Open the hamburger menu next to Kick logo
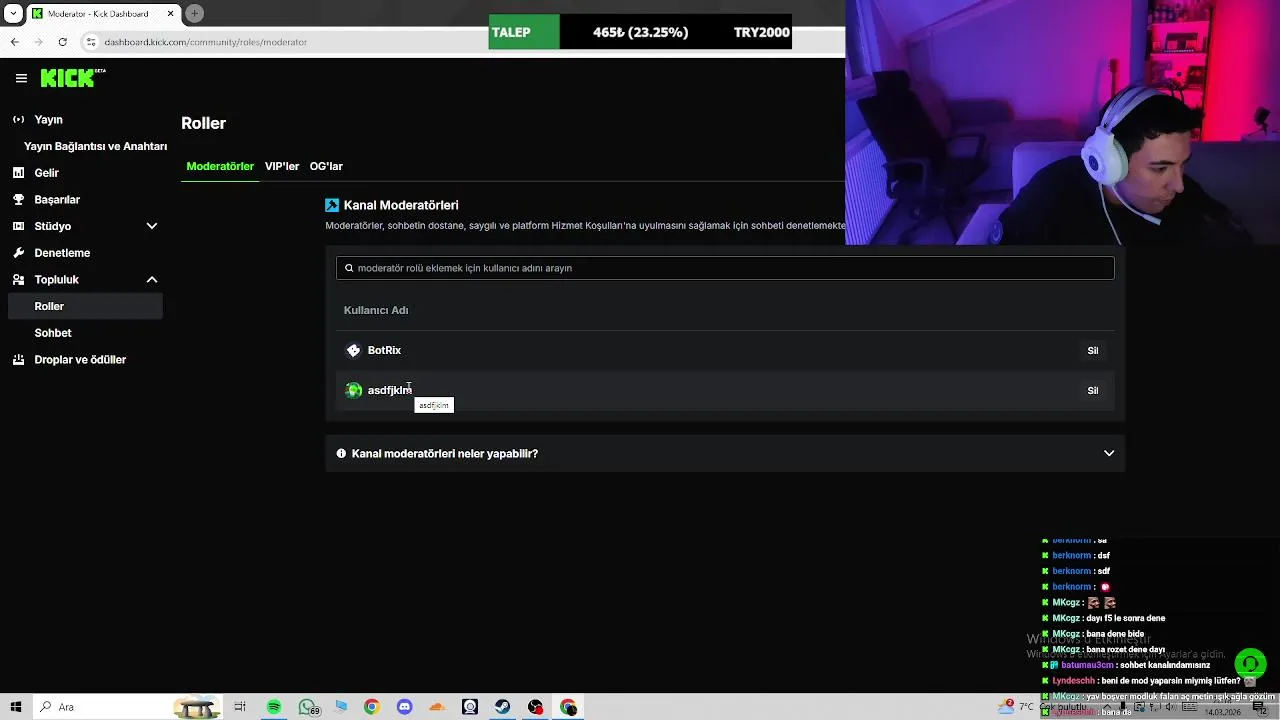Screen dimensions: 1280x720 click(x=21, y=78)
